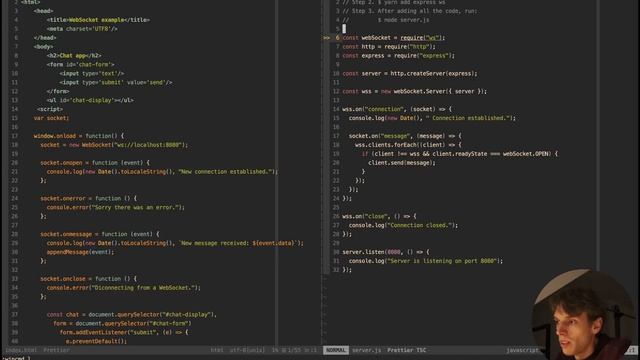Click '<body>' tag line
Image resolution: width=640 pixels, height=360 pixels.
click(43, 47)
